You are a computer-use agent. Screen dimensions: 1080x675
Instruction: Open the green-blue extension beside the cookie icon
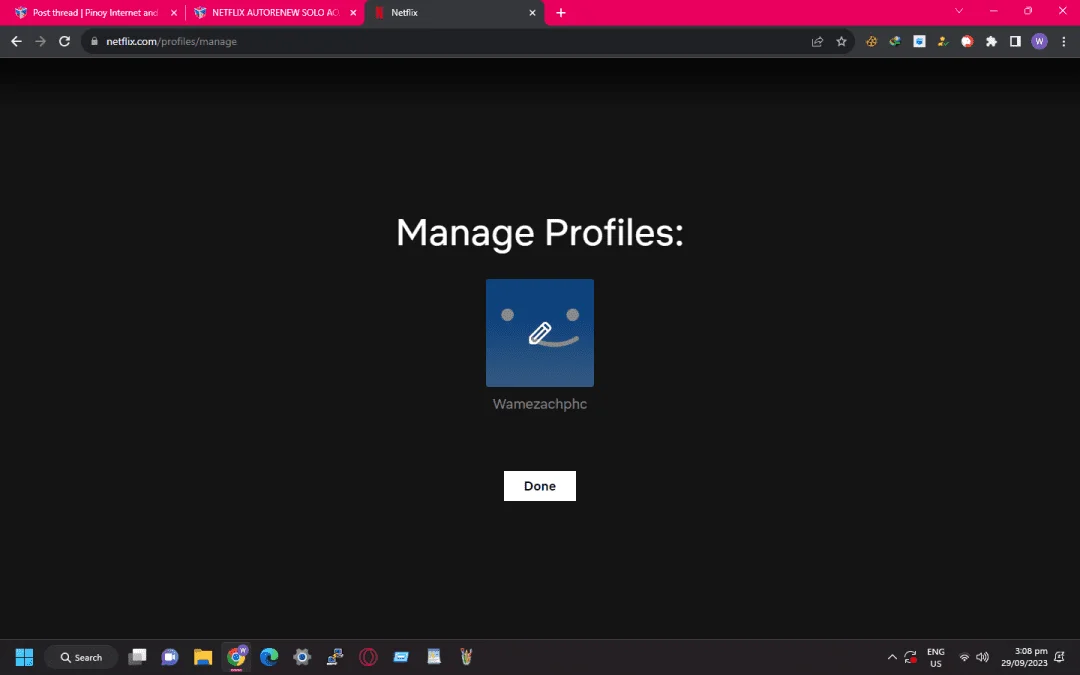[x=895, y=41]
